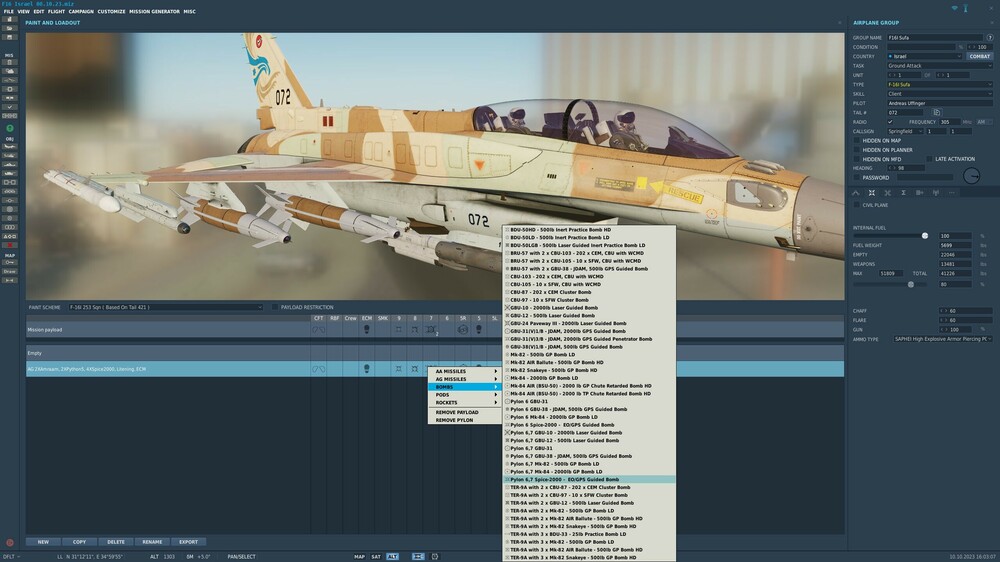
Task: Open the Ammo Type dropdown
Action: pyautogui.click(x=943, y=339)
